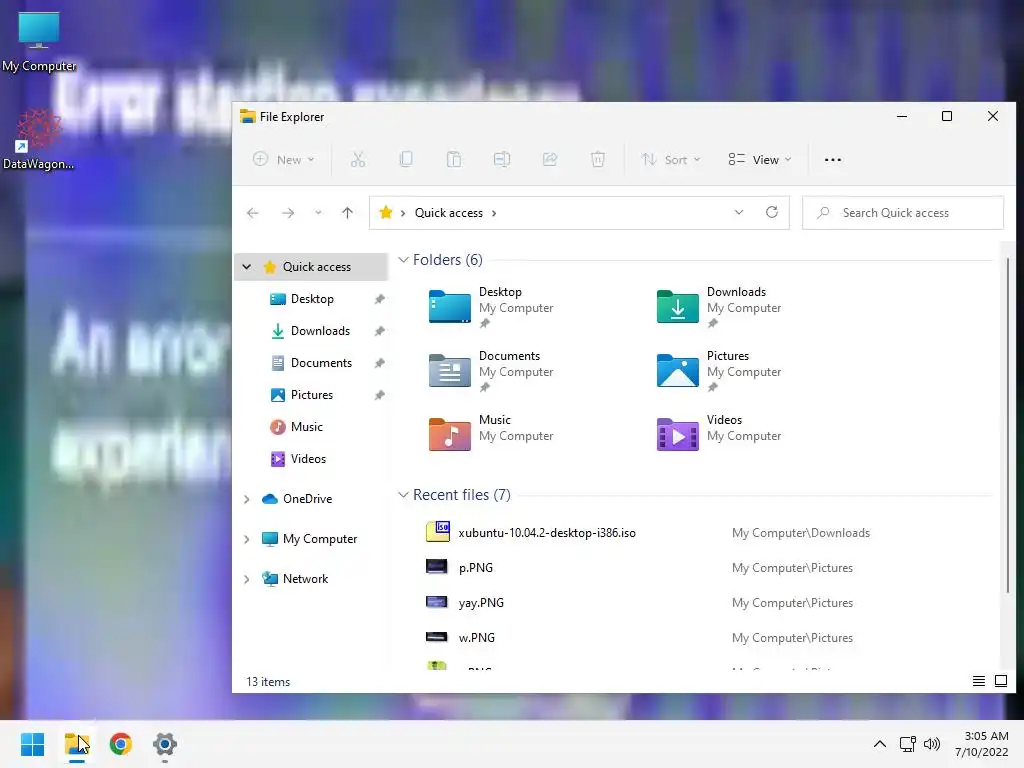The height and width of the screenshot is (768, 1024).
Task: Click the network tray icon
Action: pos(907,744)
